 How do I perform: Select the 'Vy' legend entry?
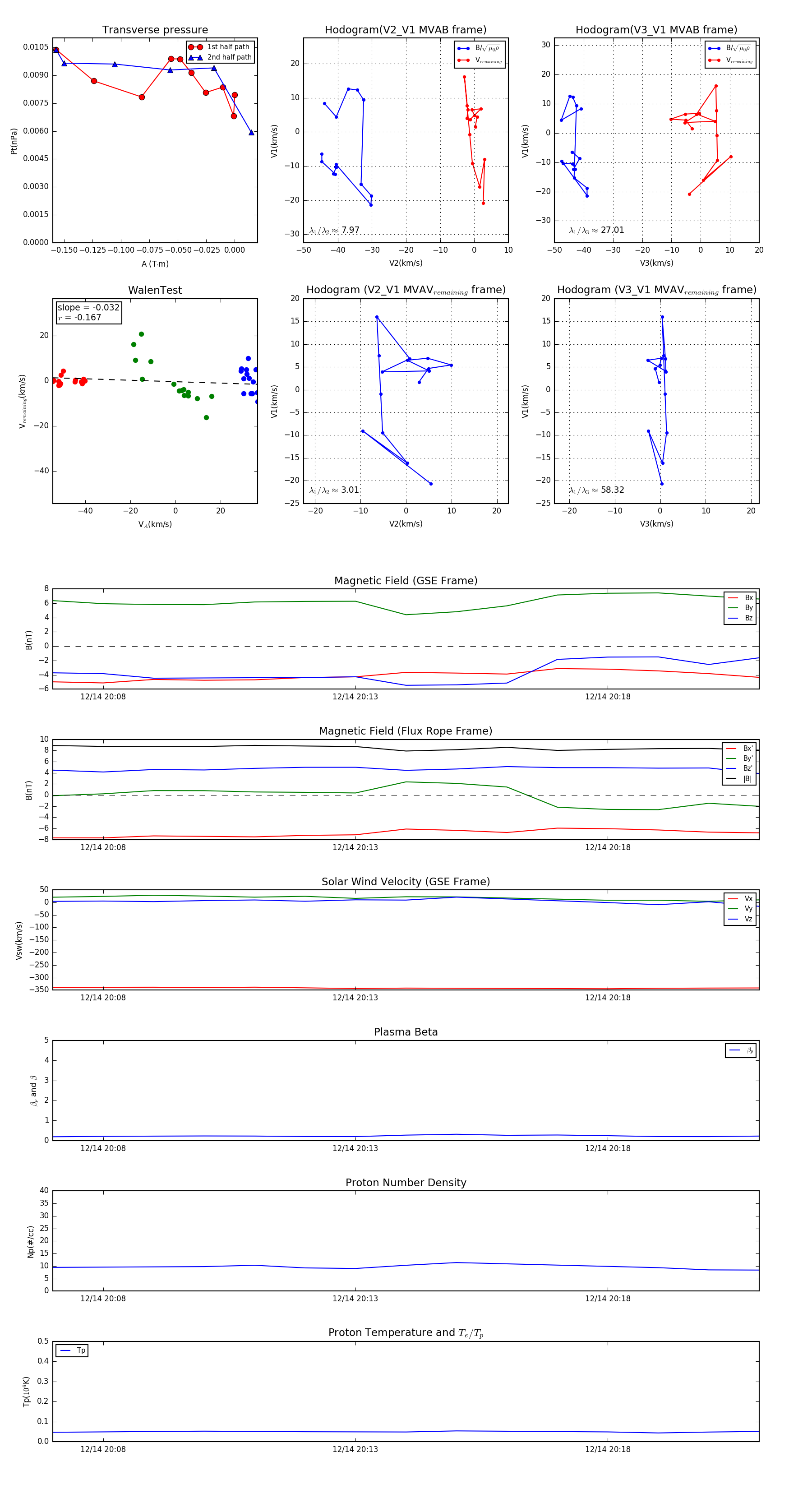740,909
